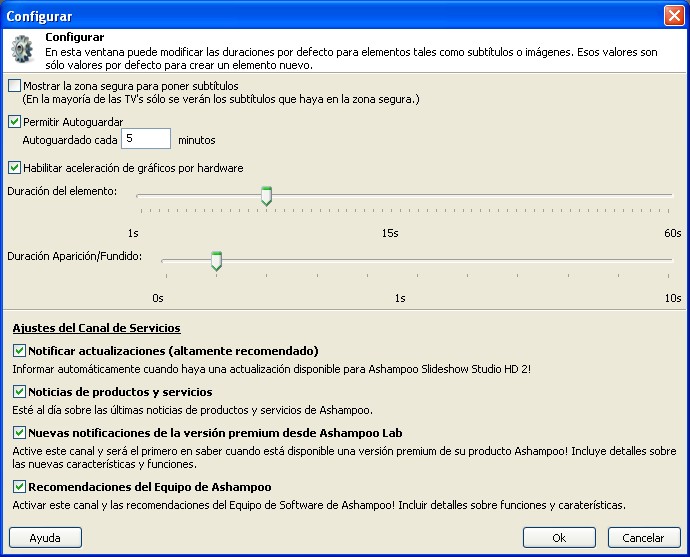Click the 1s label under Aparición/Fundido slider
Screen dimensions: 690x557
click(400, 298)
